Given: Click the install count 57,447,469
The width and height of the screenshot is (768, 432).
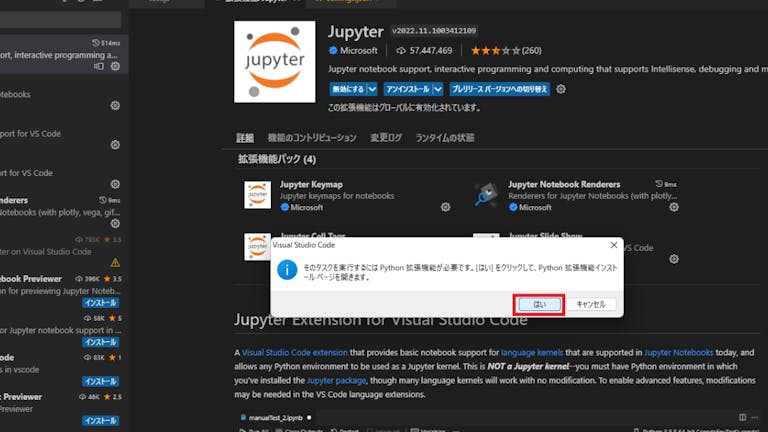Looking at the screenshot, I should coord(424,50).
